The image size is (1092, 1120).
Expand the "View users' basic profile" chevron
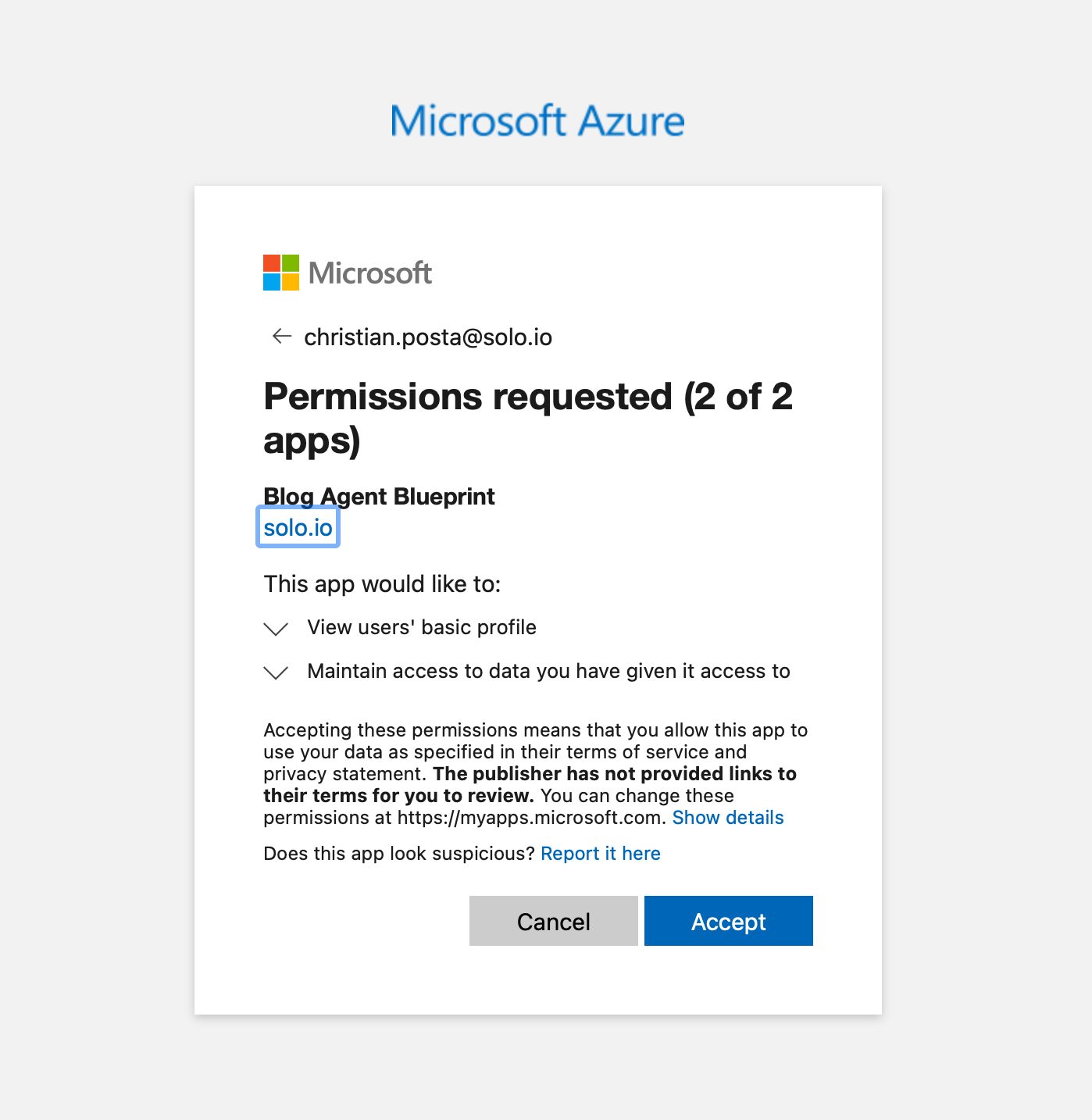point(276,629)
